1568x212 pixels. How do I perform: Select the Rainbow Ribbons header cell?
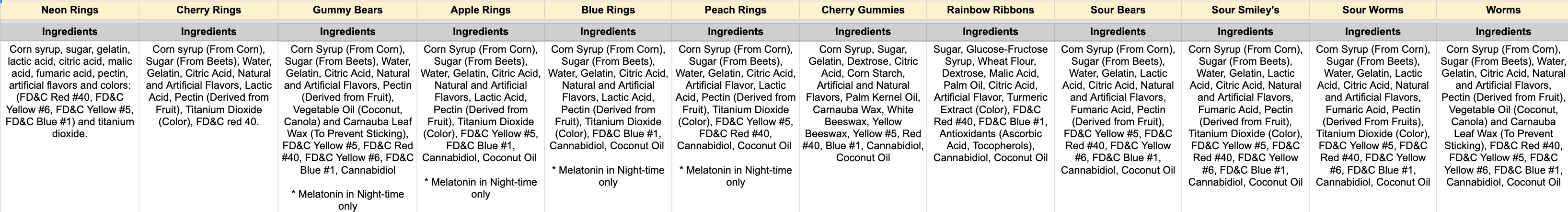(x=991, y=10)
